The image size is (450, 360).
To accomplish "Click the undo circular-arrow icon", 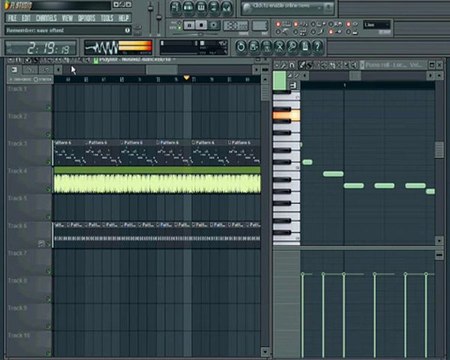I will coord(241,47).
